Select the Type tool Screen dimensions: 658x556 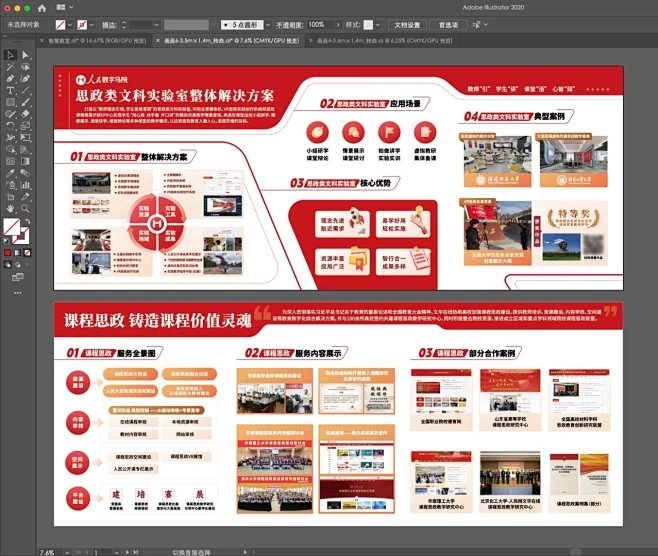click(10, 89)
